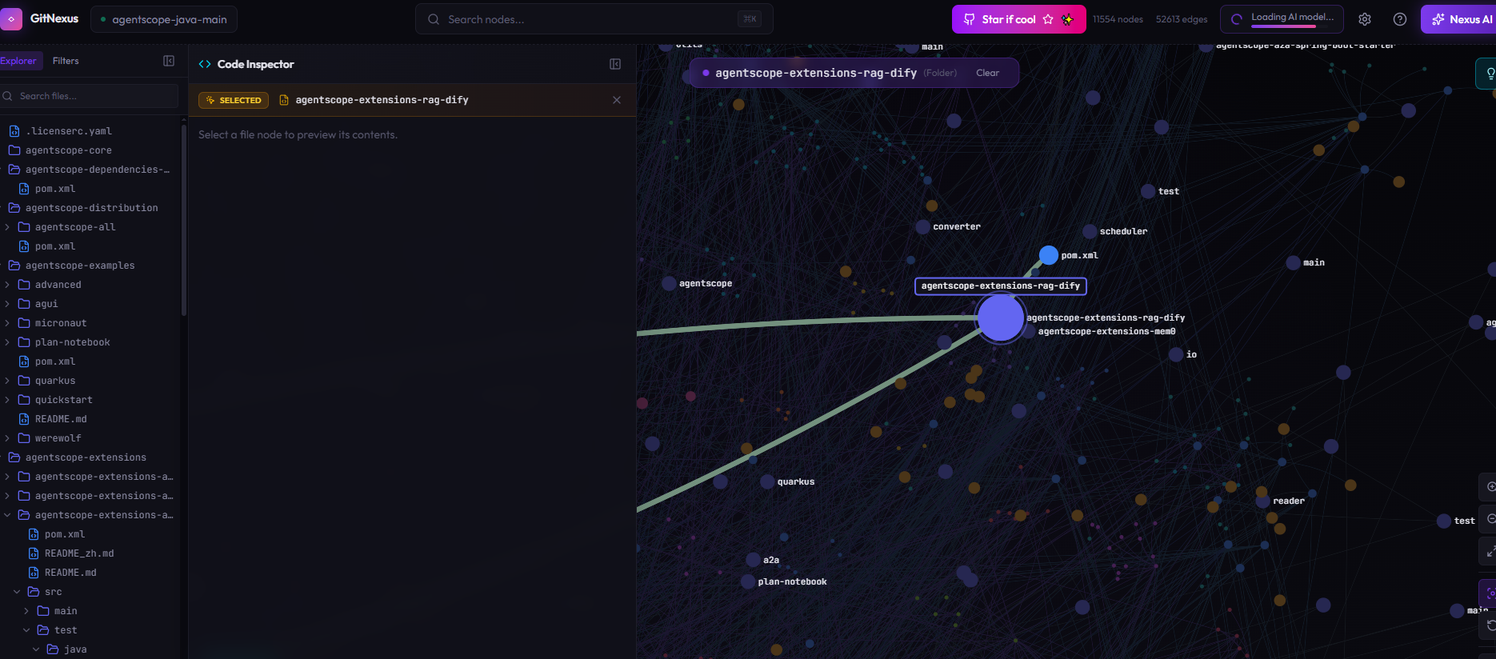
Task: Collapse the src folder chevron
Action: [17, 592]
